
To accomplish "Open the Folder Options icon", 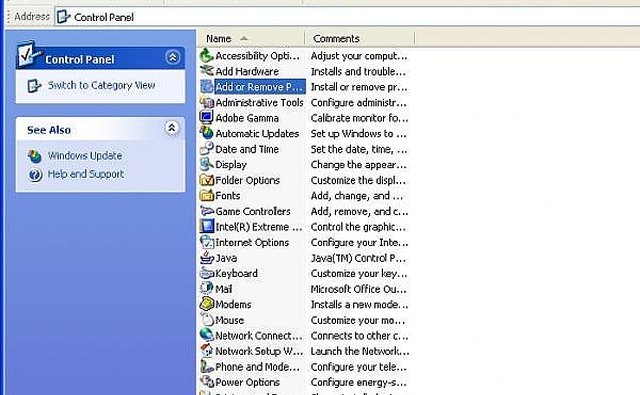I will tap(207, 180).
